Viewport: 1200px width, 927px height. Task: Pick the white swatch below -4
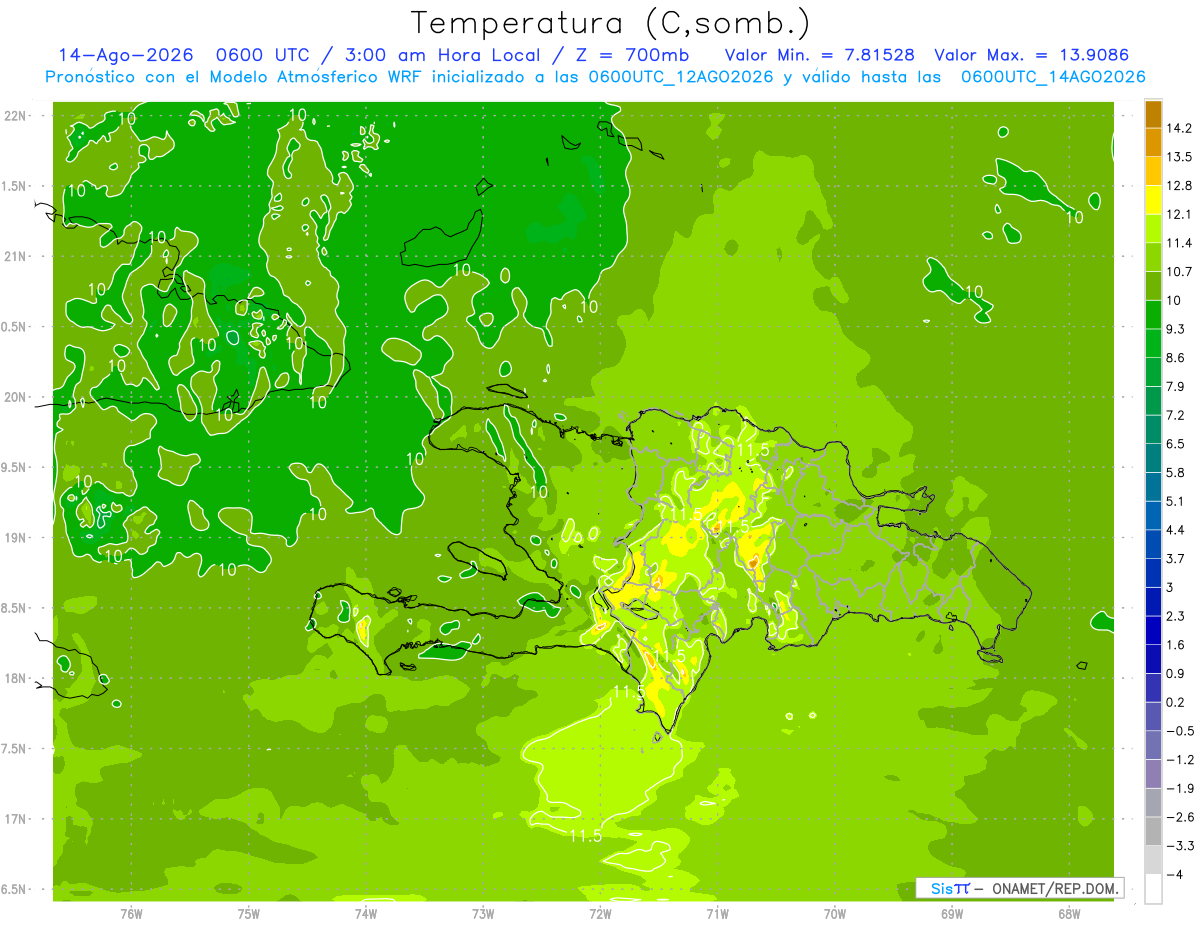point(1152,888)
